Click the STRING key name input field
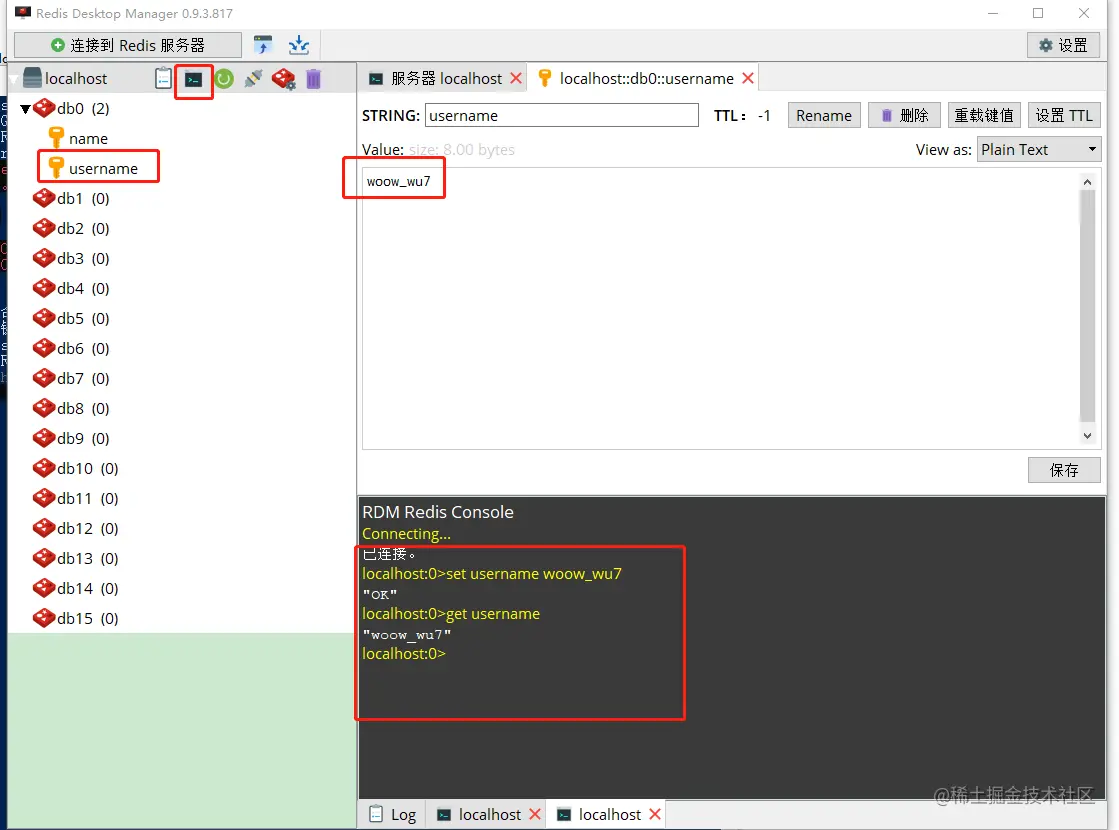This screenshot has height=830, width=1119. pos(562,115)
